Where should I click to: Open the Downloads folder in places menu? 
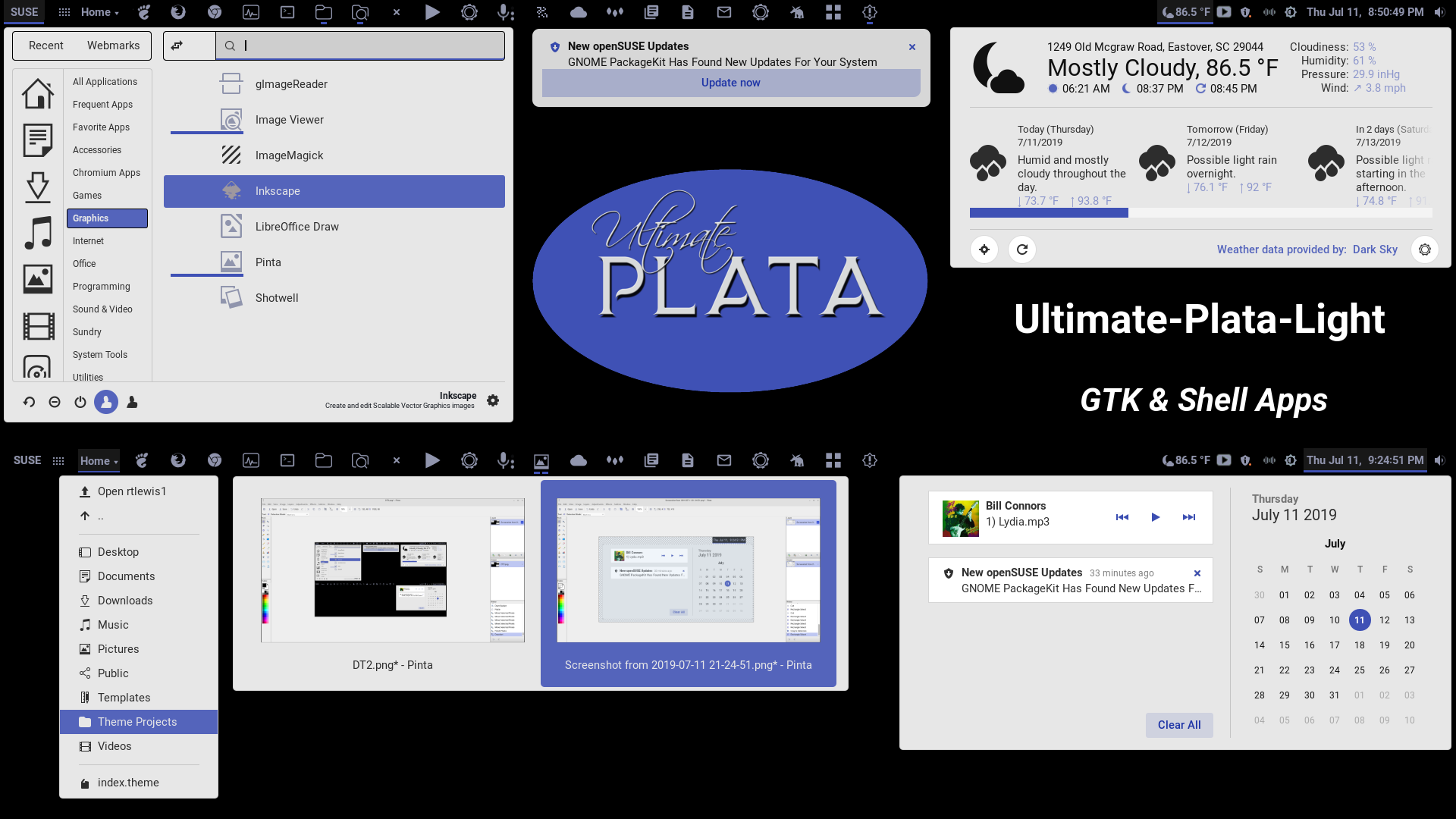pos(139,601)
